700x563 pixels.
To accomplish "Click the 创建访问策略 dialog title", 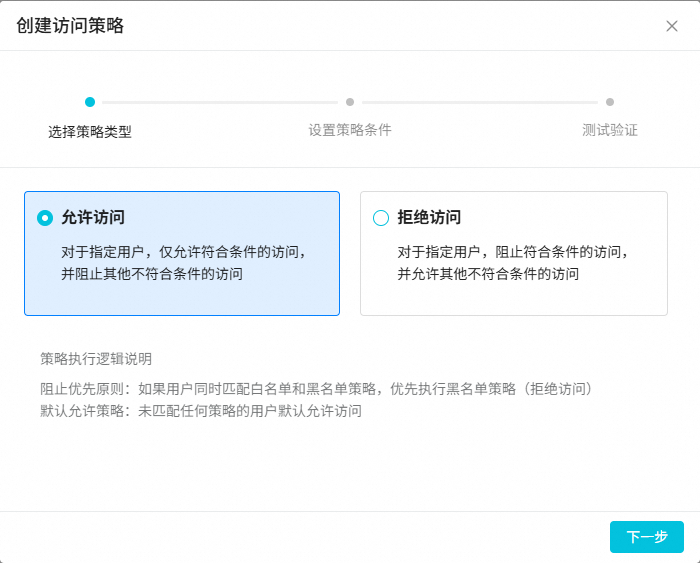I will [70, 26].
